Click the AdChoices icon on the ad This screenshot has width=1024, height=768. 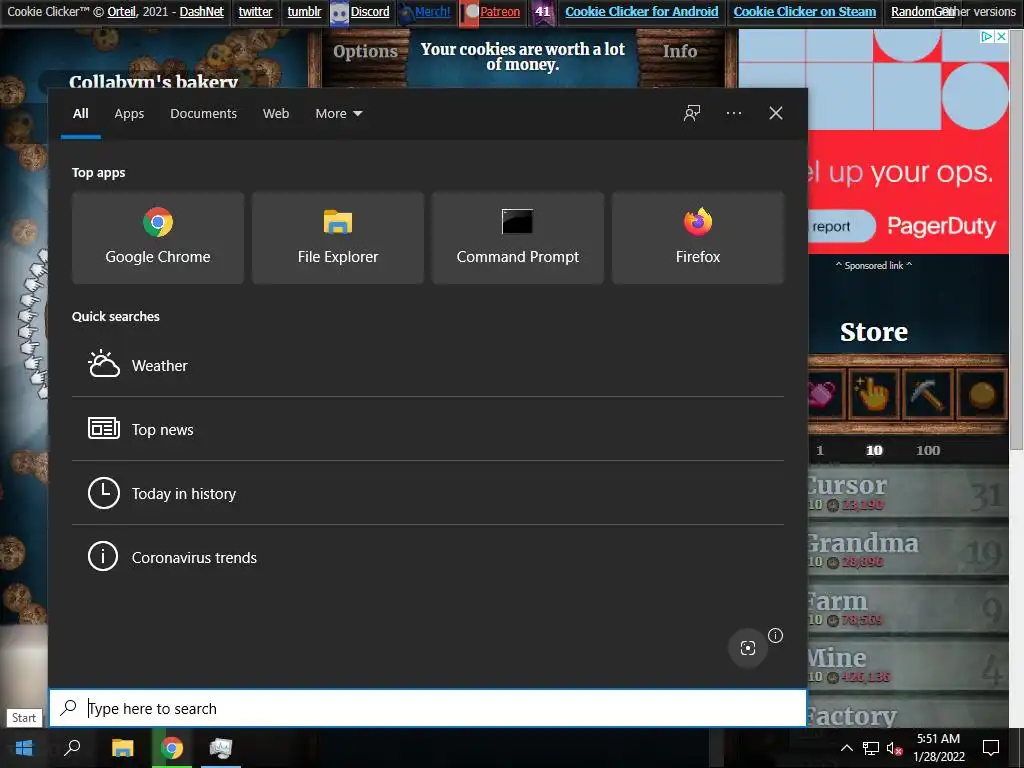987,37
